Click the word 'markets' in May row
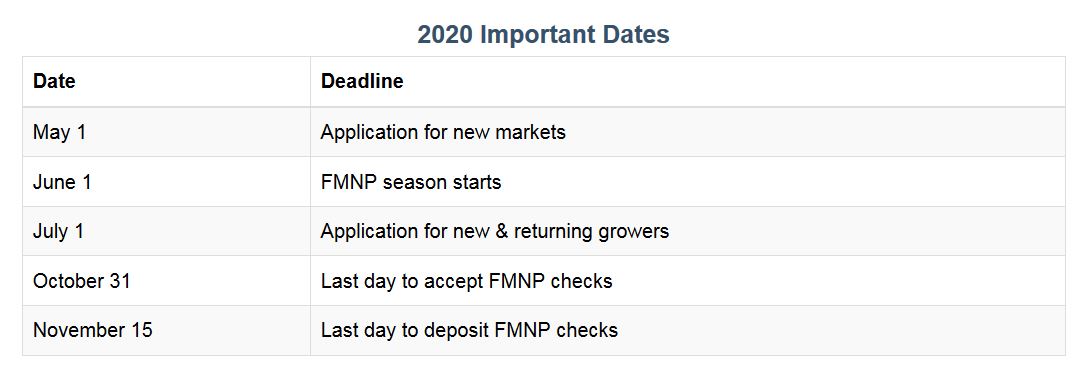The width and height of the screenshot is (1079, 376). click(x=532, y=132)
